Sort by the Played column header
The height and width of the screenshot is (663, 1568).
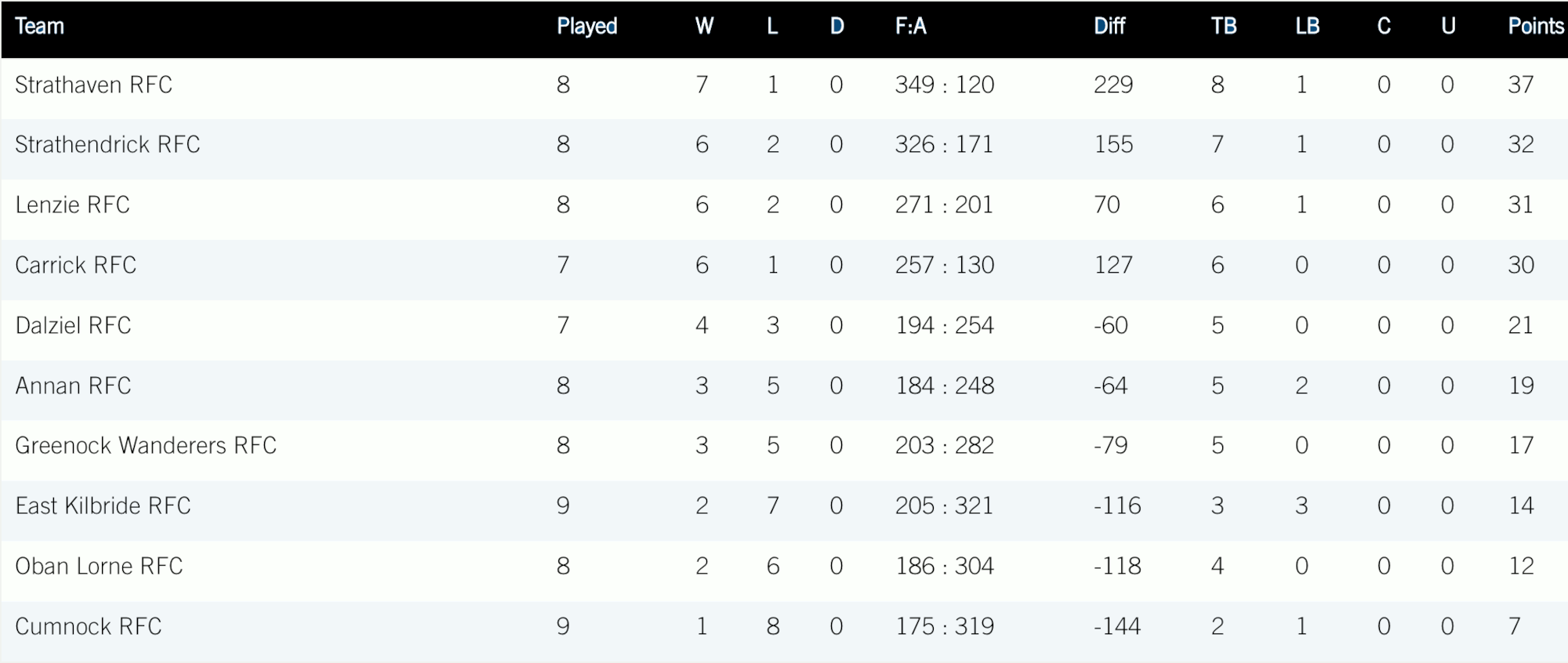586,27
